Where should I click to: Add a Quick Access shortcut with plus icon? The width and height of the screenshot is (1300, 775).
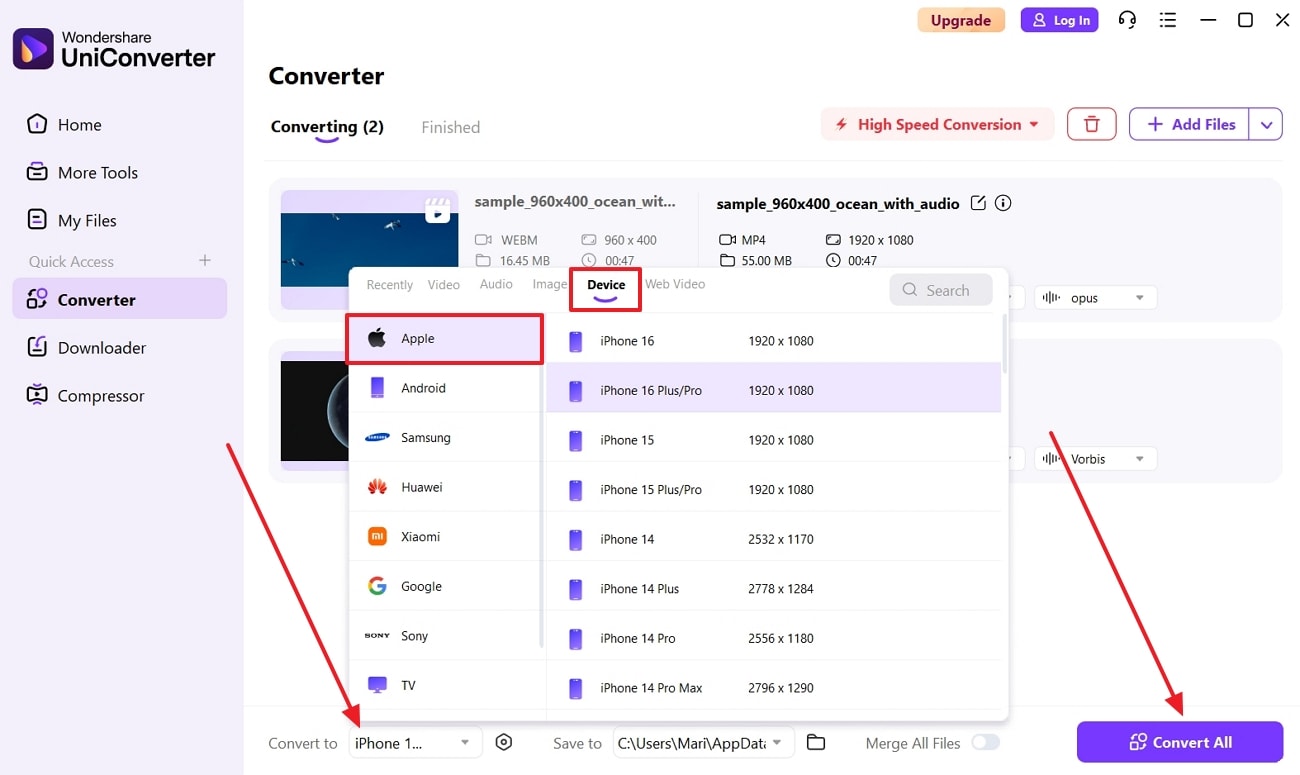point(204,261)
